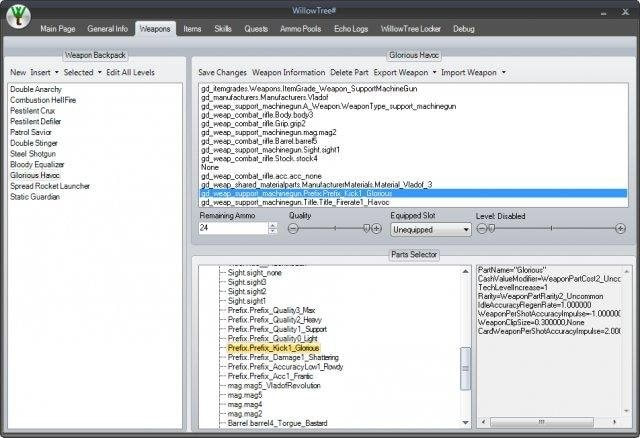Click part details horizontal scrollbar thumb
Viewport: 640px width, 438px height.
point(542,422)
